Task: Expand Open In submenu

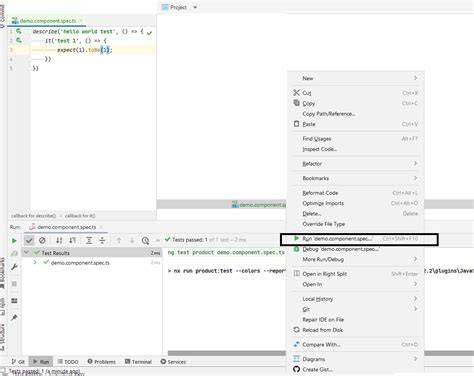Action: coord(355,284)
